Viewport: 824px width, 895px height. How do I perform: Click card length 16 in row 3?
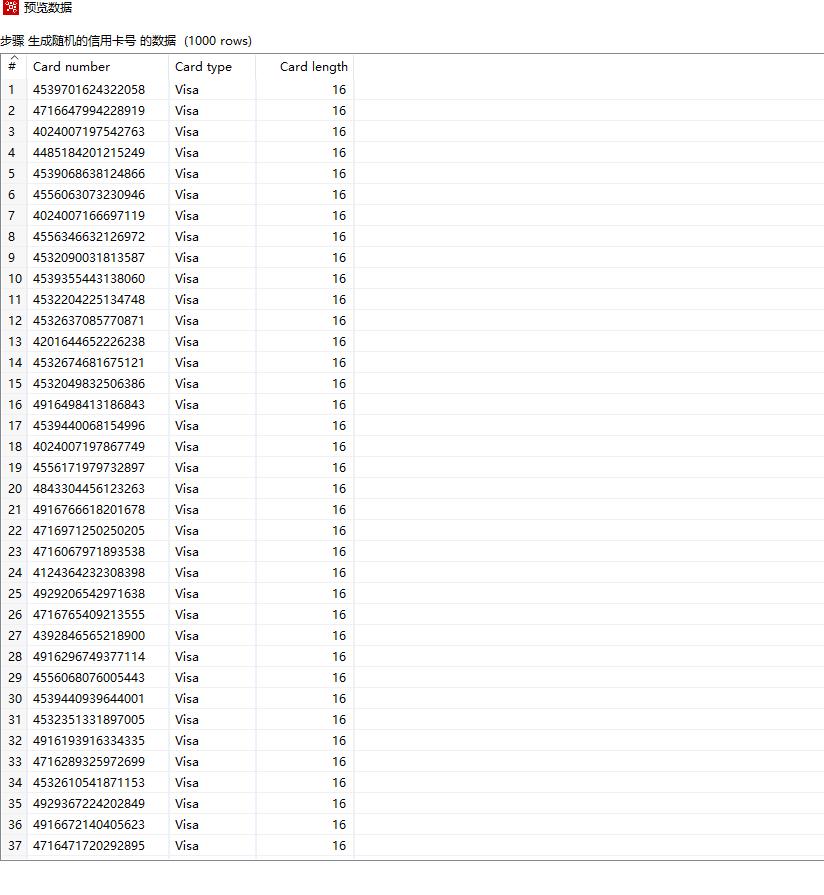tap(340, 132)
